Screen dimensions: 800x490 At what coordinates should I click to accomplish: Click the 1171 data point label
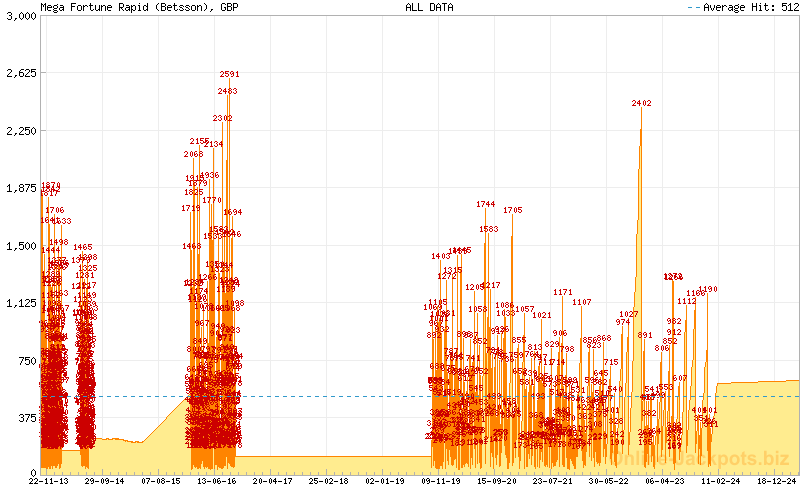(x=563, y=292)
